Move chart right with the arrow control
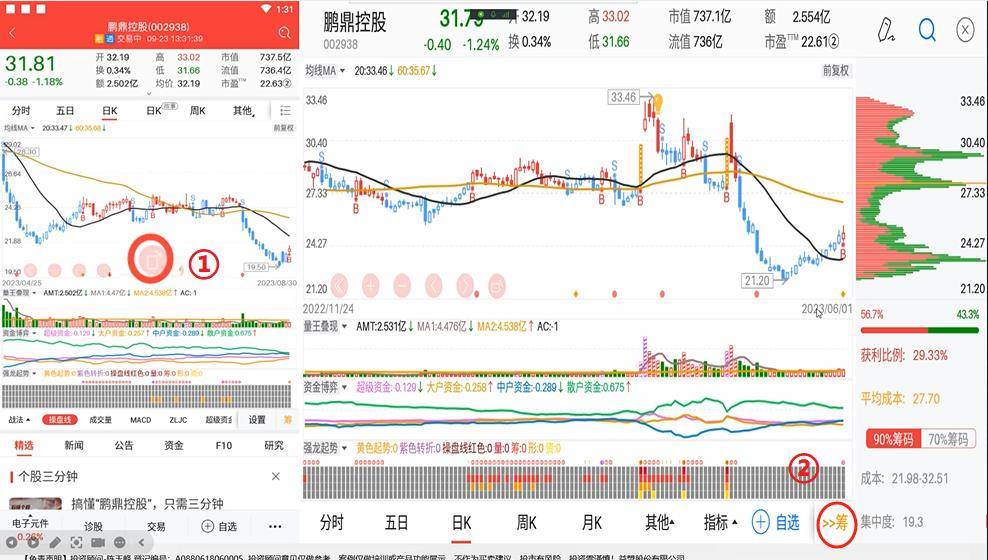Image resolution: width=988 pixels, height=560 pixels. click(x=465, y=285)
